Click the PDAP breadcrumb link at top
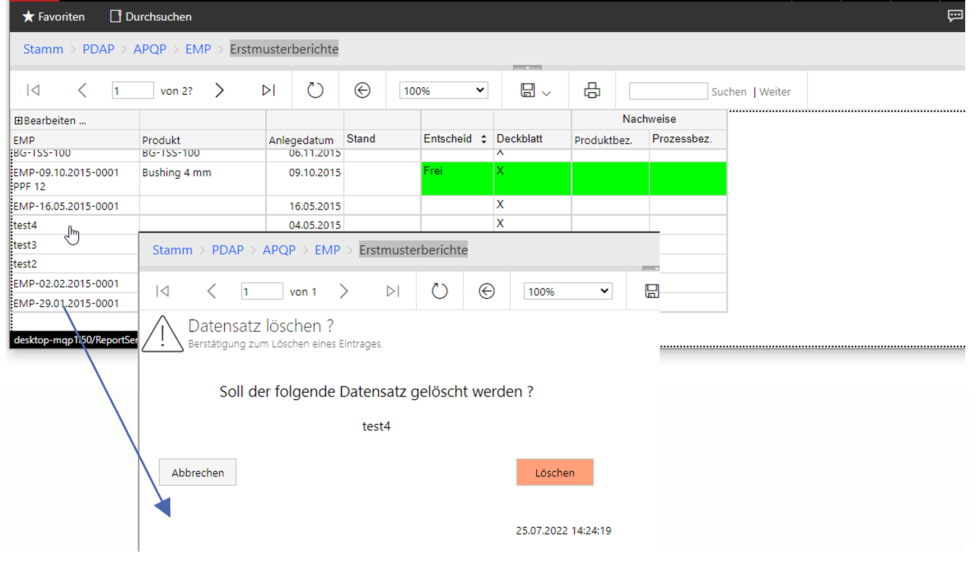The image size is (980, 578). (x=98, y=49)
